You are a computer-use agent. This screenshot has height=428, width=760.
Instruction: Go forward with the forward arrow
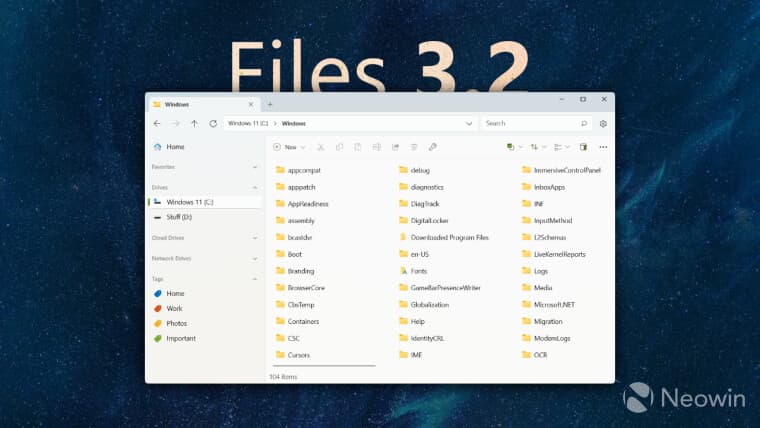[176, 124]
